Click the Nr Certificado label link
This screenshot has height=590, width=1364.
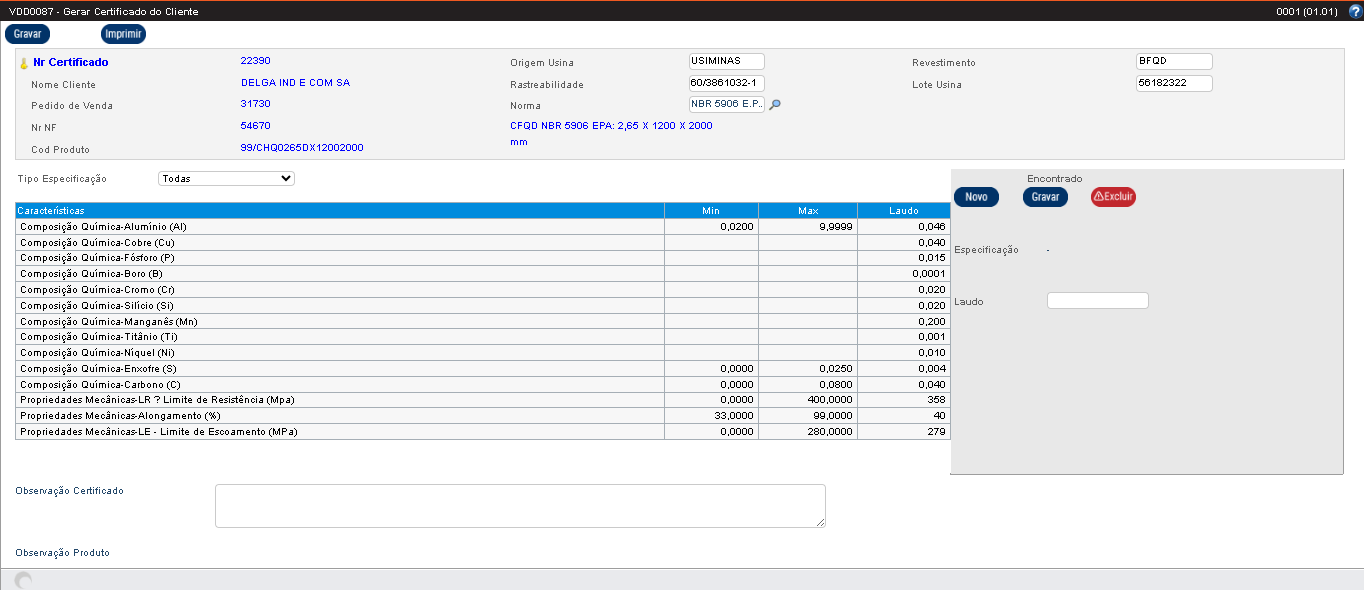click(70, 62)
